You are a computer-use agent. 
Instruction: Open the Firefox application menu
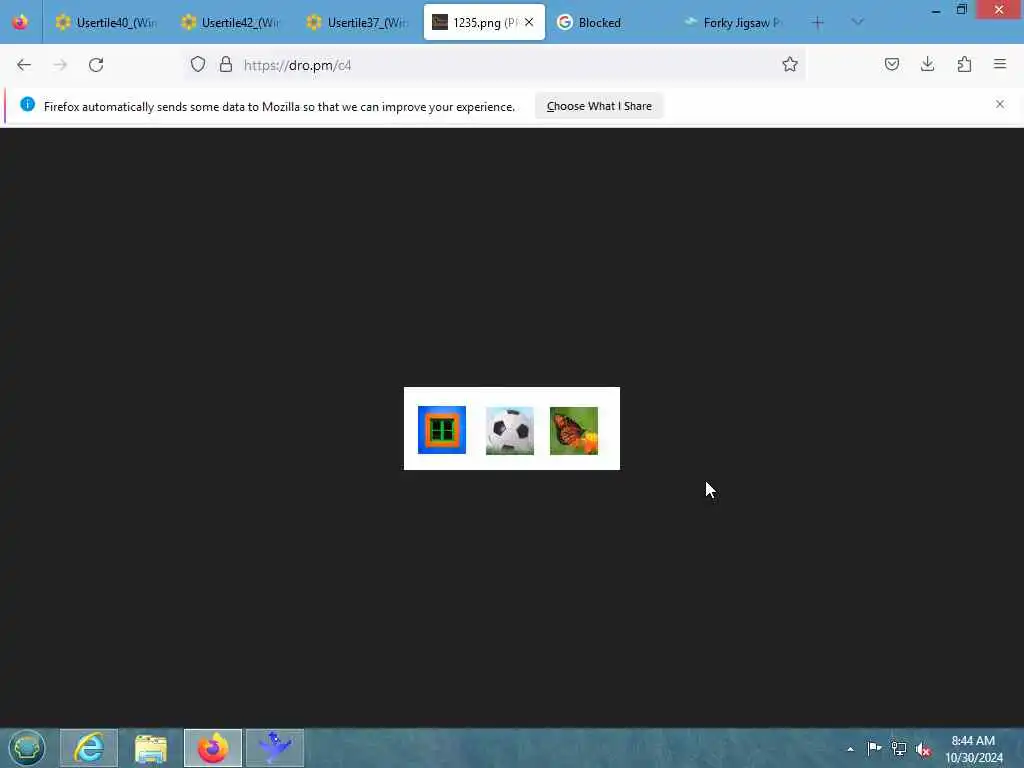pyautogui.click(x=1000, y=64)
